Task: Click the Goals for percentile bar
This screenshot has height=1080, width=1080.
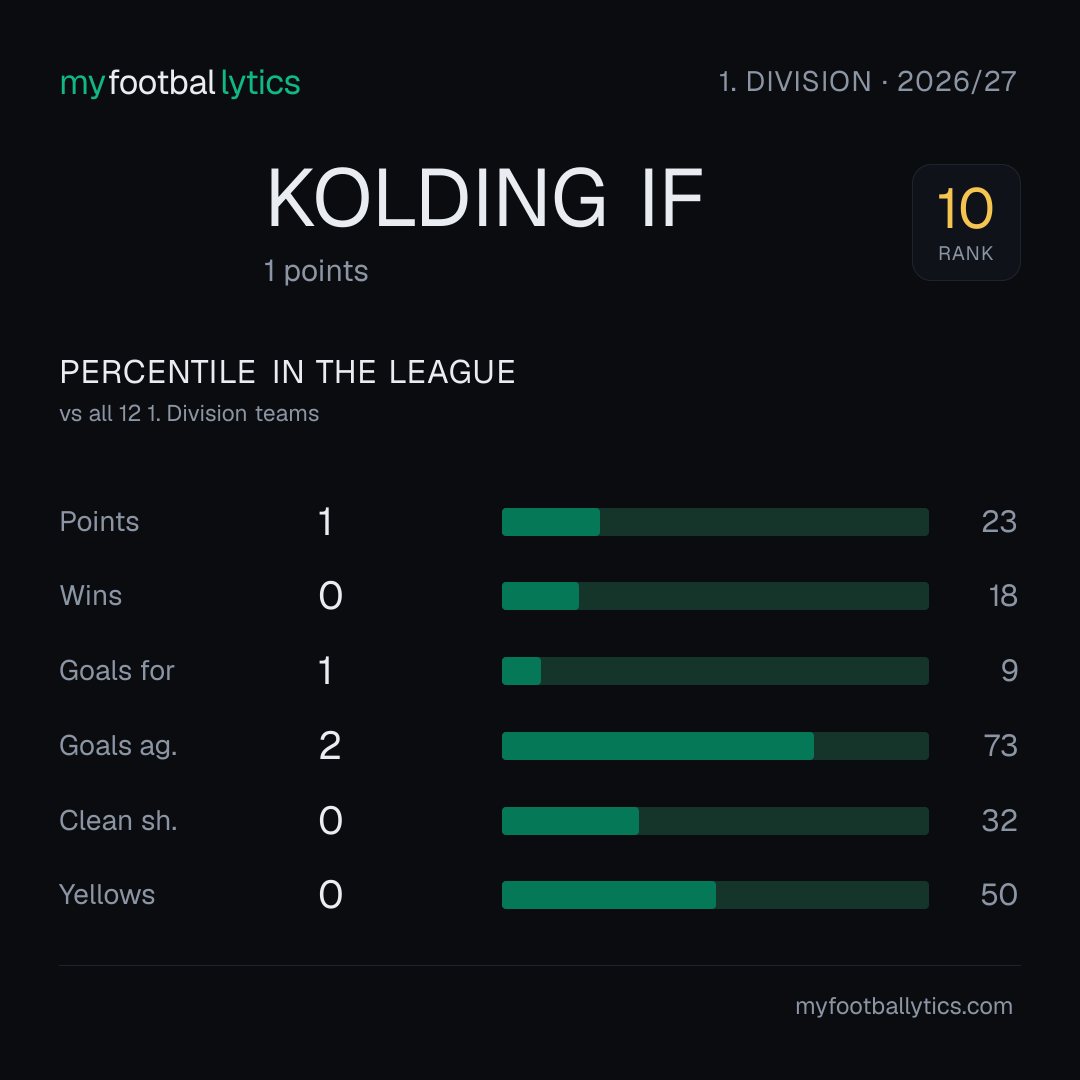Action: 715,671
